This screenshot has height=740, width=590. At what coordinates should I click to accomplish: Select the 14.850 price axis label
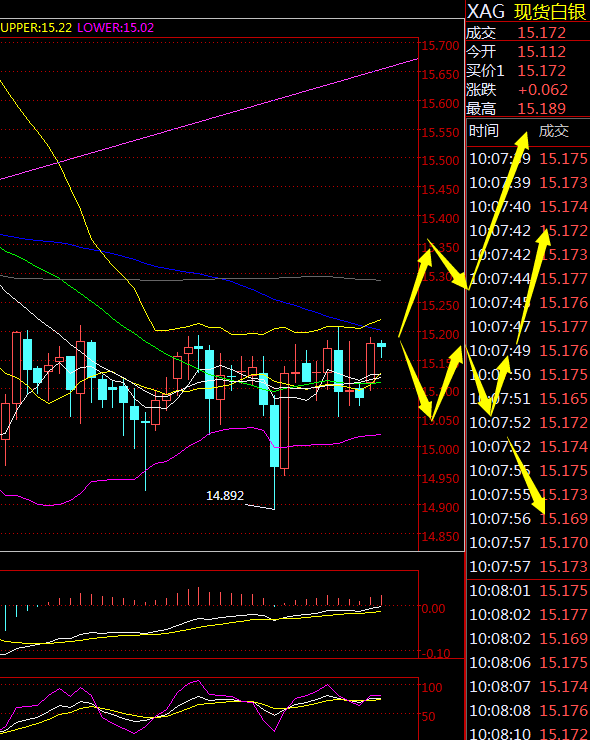pyautogui.click(x=440, y=537)
